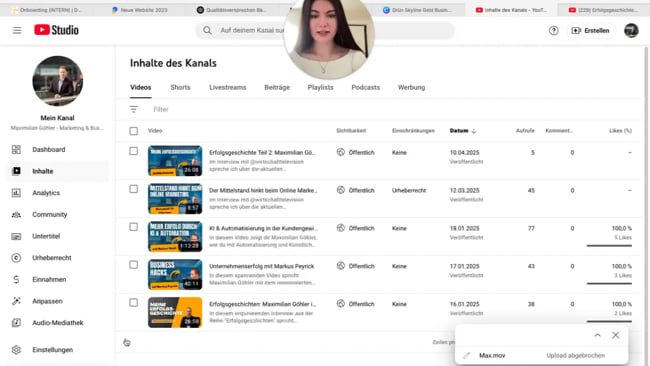Click globe icon of Erfolgsgeschichte Teil 2 row
This screenshot has width=650, height=366.
(x=341, y=152)
